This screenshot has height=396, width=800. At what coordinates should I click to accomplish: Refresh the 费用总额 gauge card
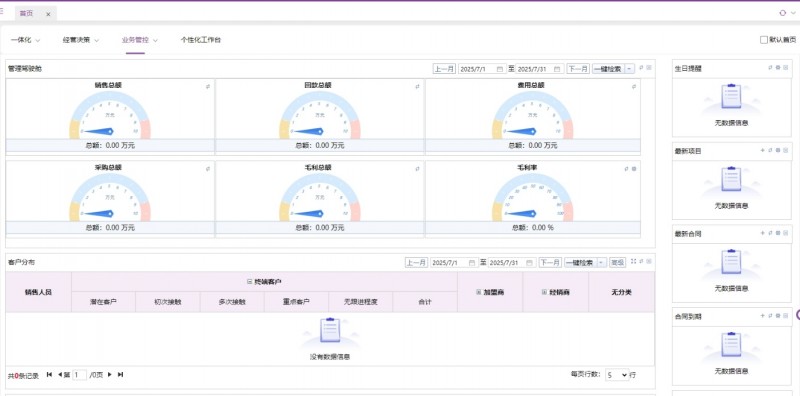[634, 87]
